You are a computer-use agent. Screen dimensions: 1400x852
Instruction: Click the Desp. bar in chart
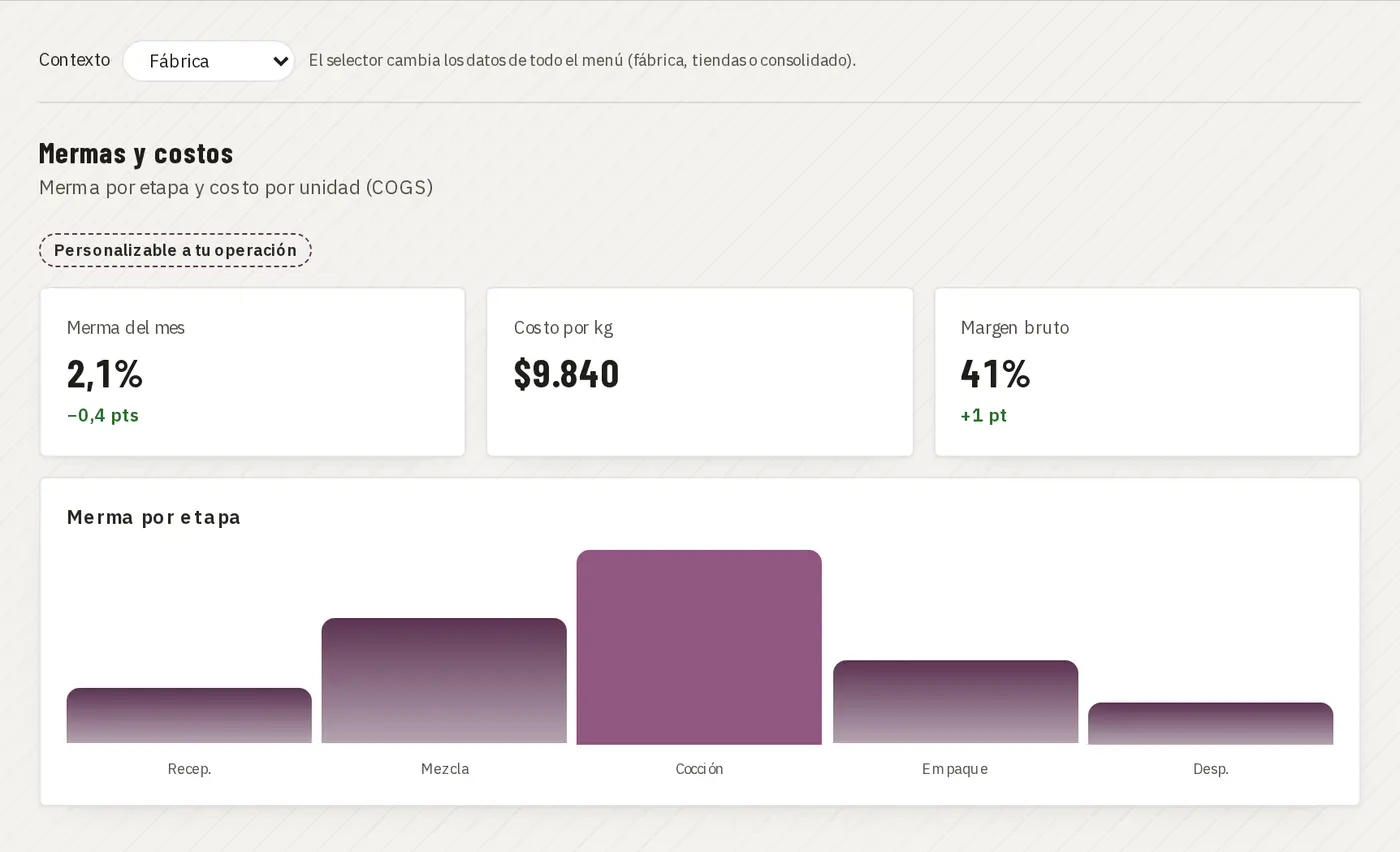click(x=1210, y=724)
